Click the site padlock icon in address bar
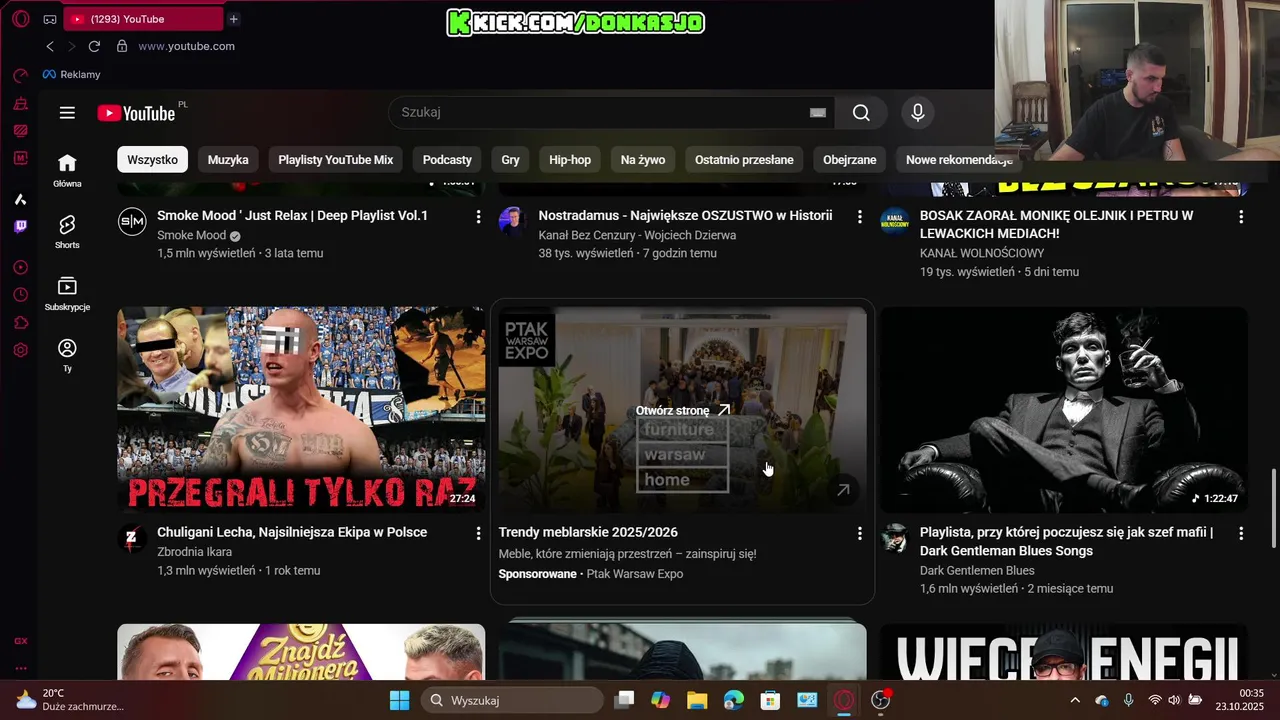 (x=122, y=46)
